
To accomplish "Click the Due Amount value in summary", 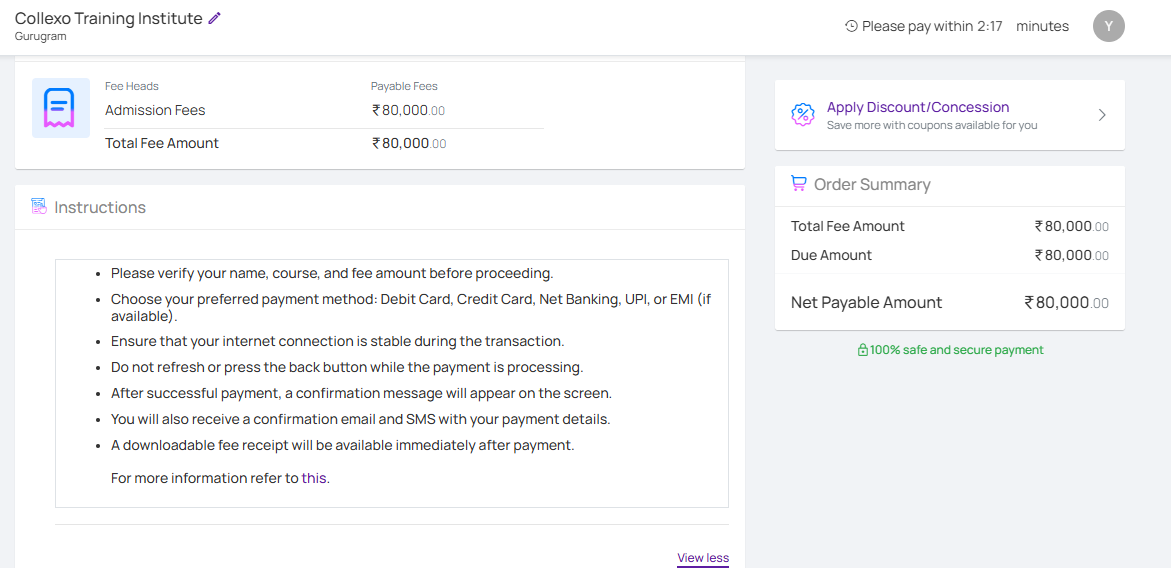I will point(1071,255).
